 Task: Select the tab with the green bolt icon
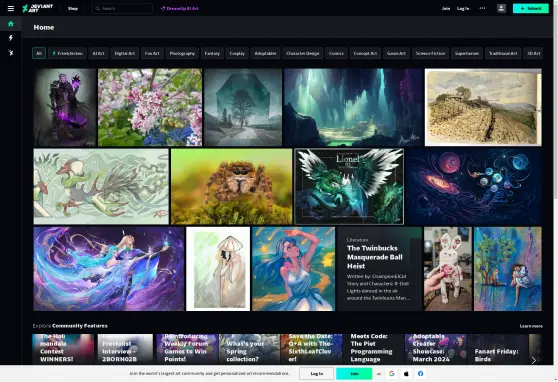point(67,53)
